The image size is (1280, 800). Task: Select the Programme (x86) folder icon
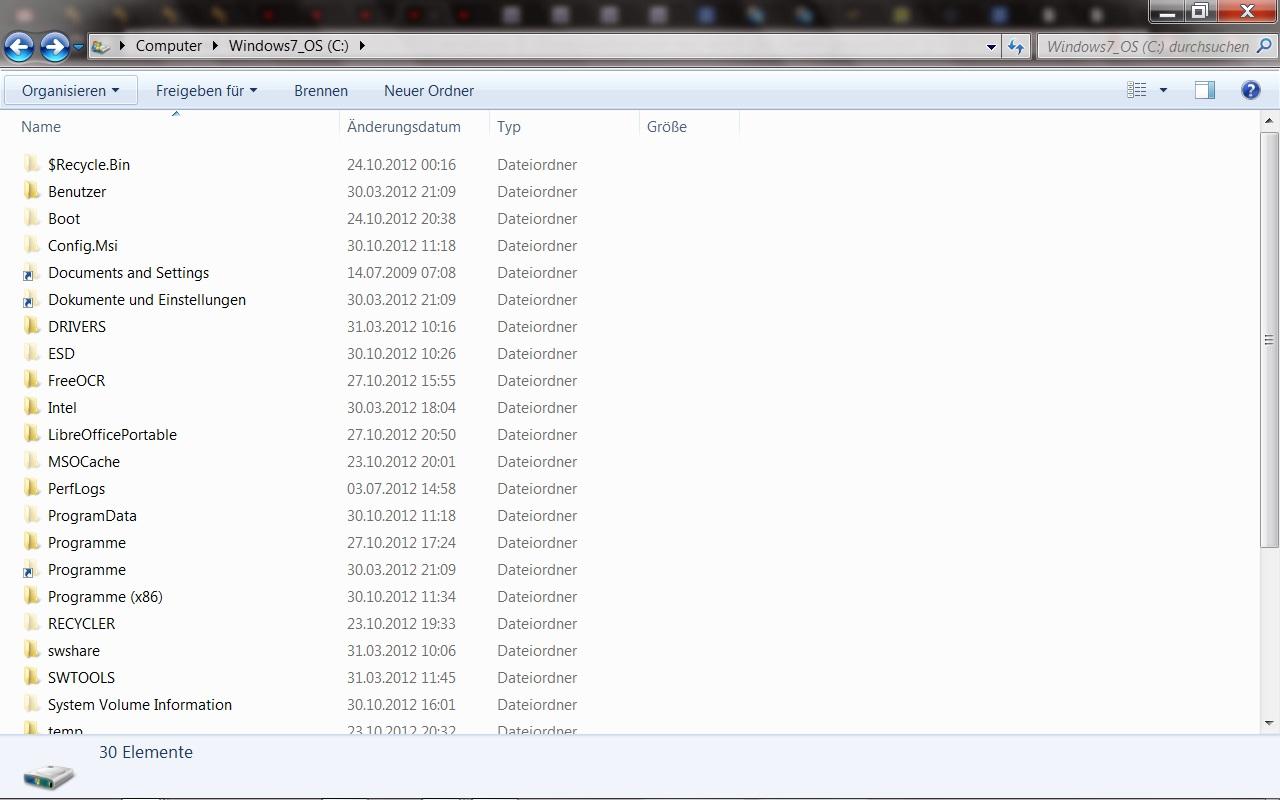32,596
